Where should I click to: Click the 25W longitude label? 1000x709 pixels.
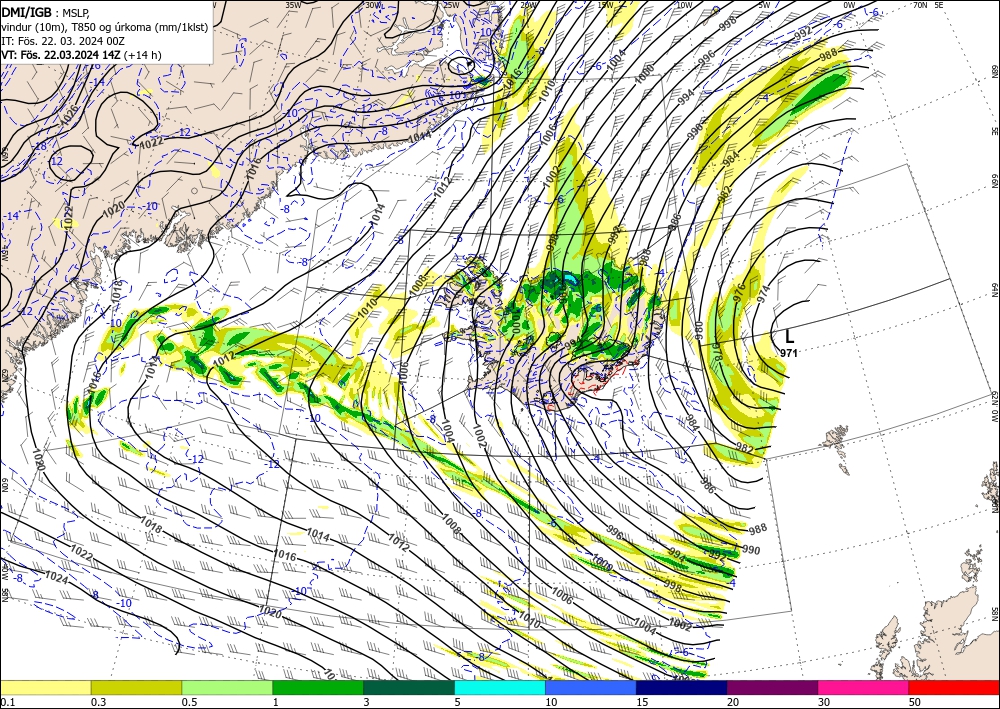pos(451,5)
